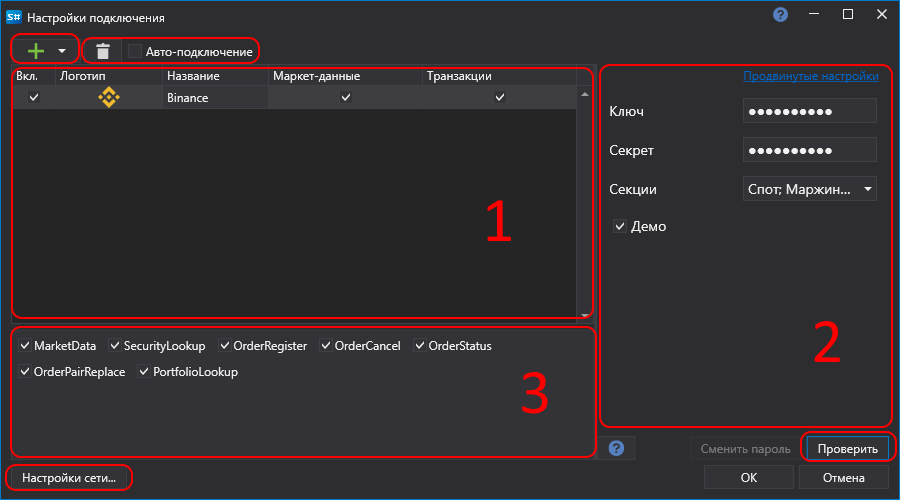Screen dimensions: 900x500
Task: Sort by Название column header
Action: pyautogui.click(x=215, y=76)
